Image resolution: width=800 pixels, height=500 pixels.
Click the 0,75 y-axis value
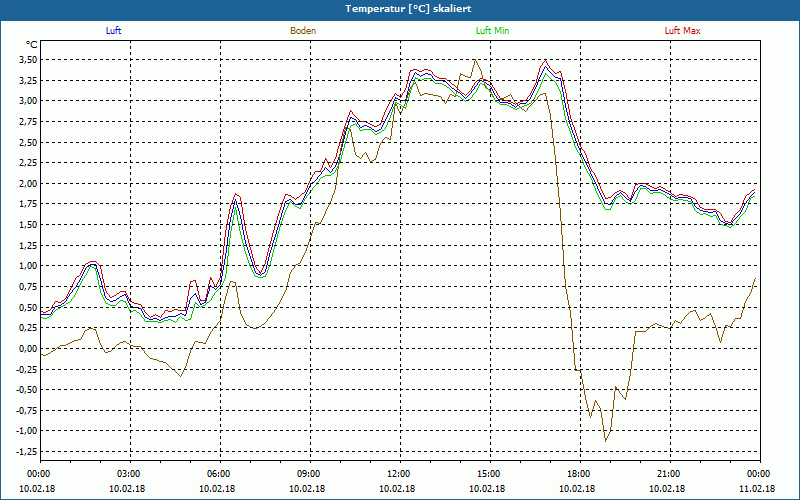(27, 287)
